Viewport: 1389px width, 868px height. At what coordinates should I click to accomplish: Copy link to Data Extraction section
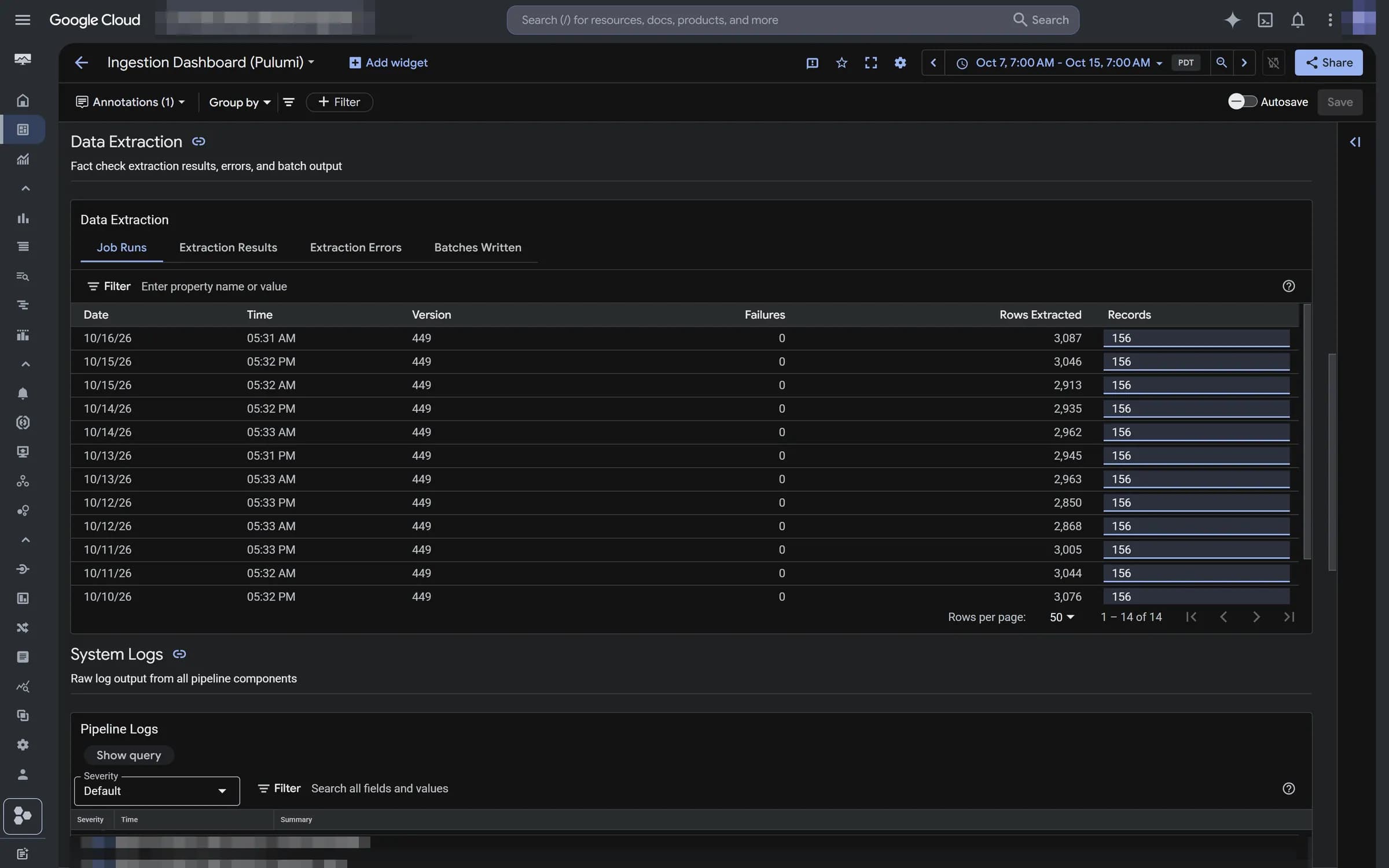[199, 141]
